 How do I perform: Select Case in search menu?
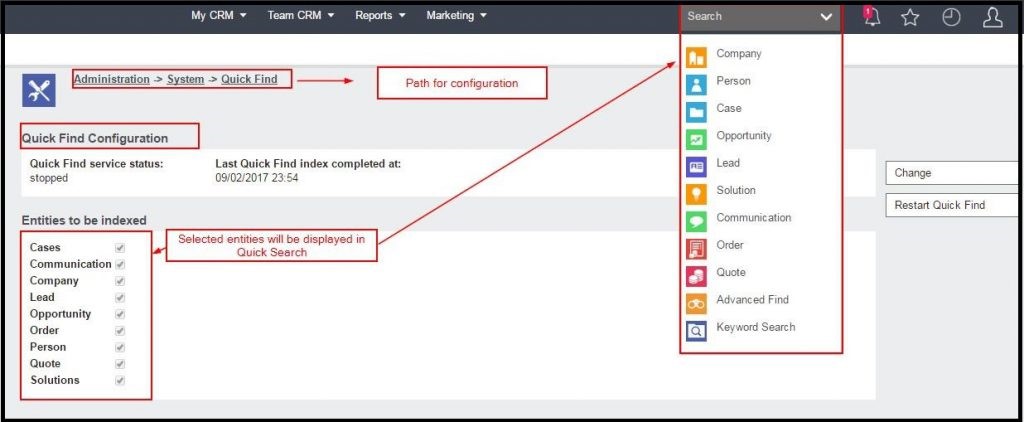coord(729,108)
